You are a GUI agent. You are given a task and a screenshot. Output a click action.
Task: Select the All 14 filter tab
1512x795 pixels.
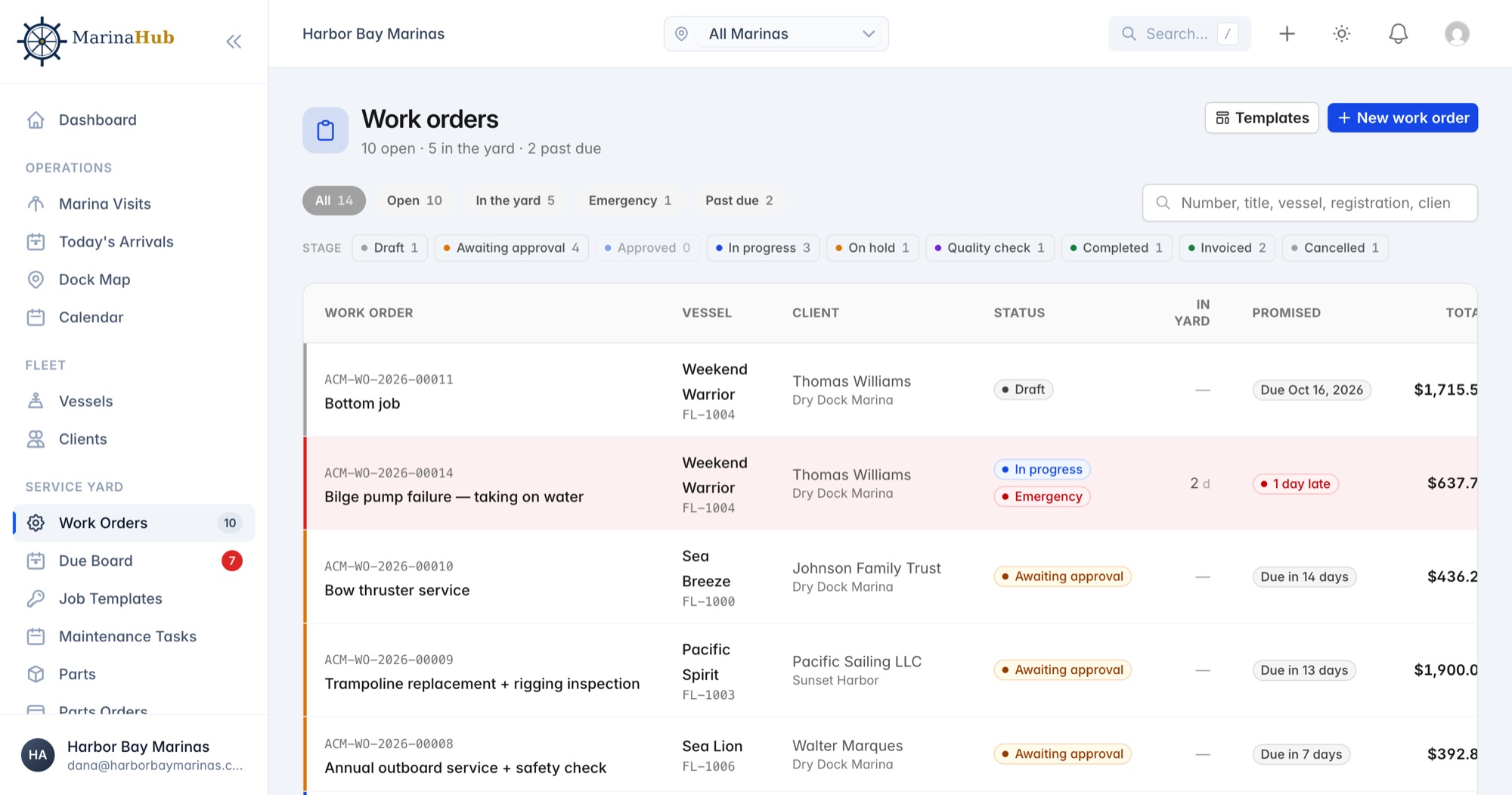click(x=334, y=200)
